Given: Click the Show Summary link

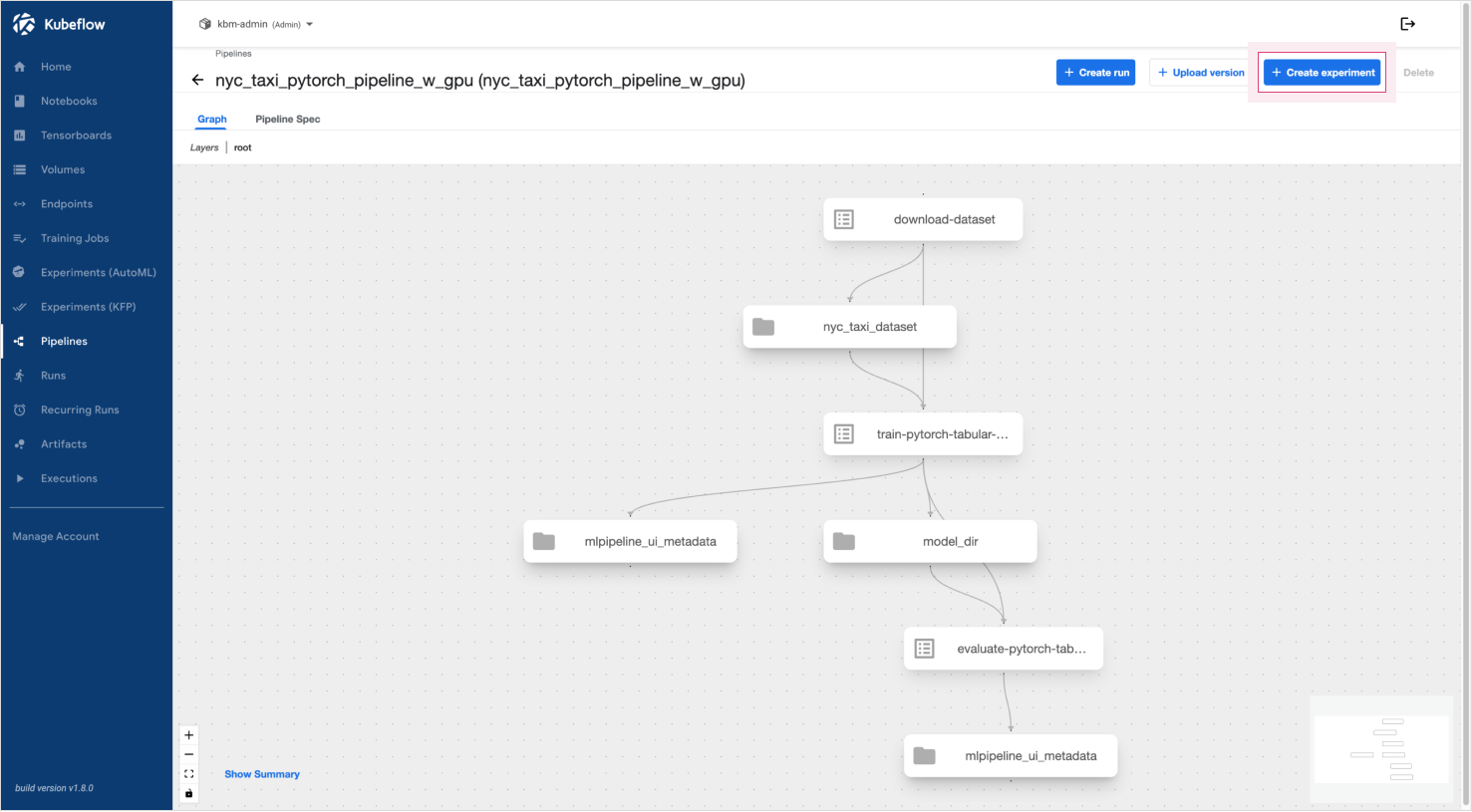Looking at the screenshot, I should [x=262, y=774].
